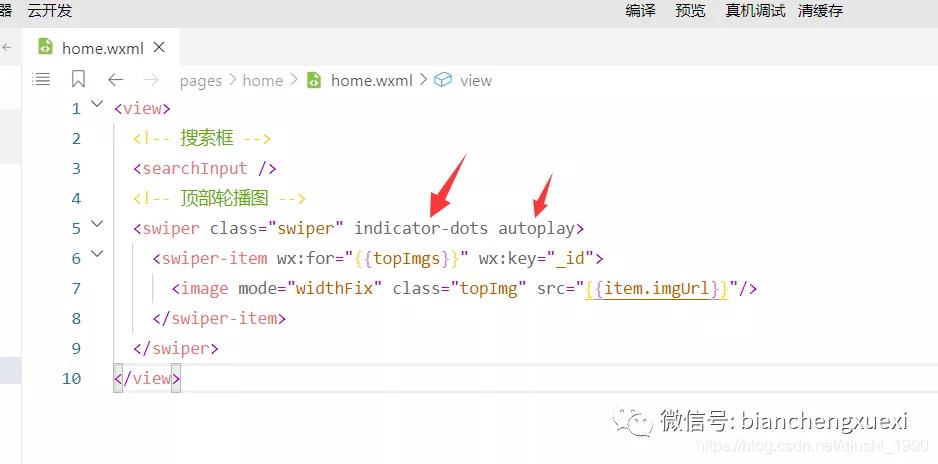Screen dimensions: 938x464
Task: Select pages in breadcrumb
Action: tap(200, 81)
